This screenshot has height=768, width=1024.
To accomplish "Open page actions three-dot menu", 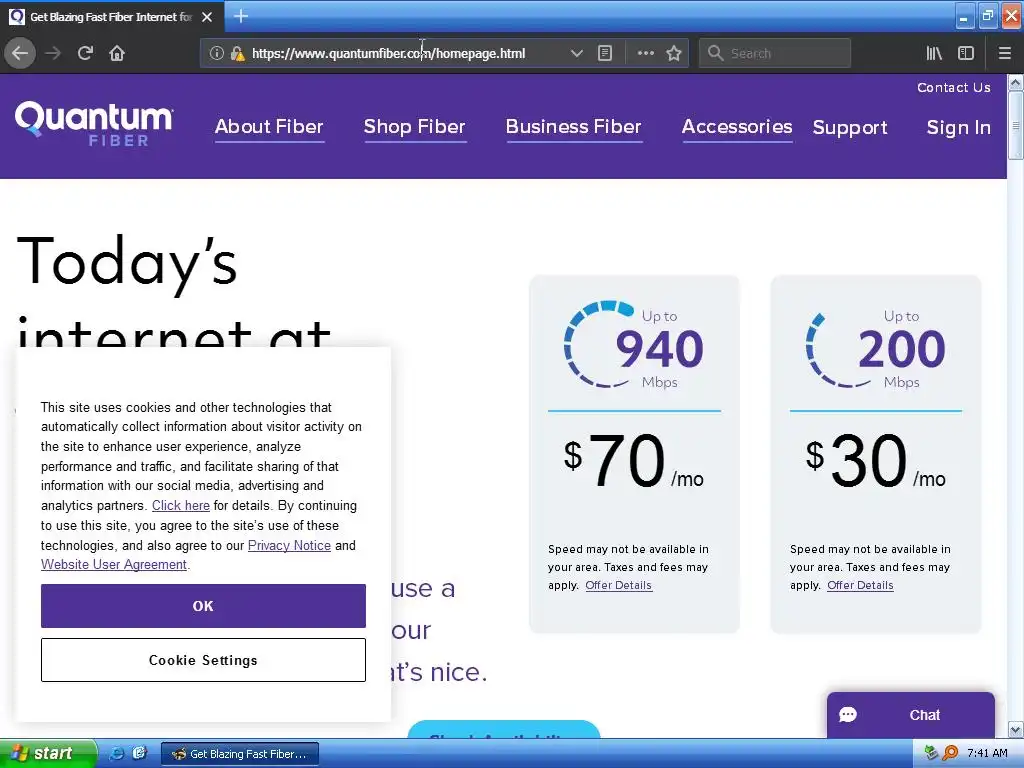I will coord(645,53).
